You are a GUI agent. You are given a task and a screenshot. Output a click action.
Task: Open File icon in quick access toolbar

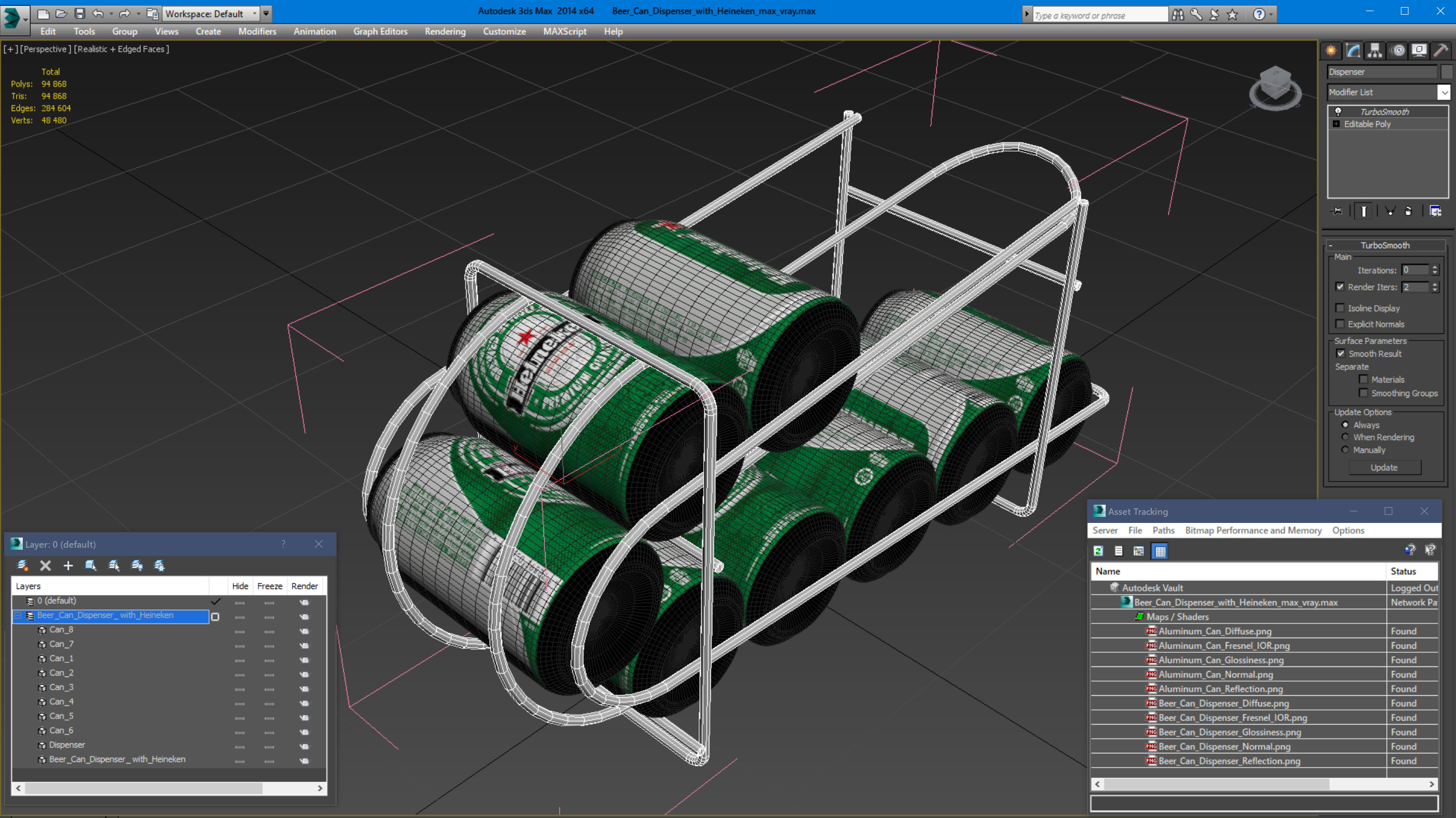pos(61,13)
